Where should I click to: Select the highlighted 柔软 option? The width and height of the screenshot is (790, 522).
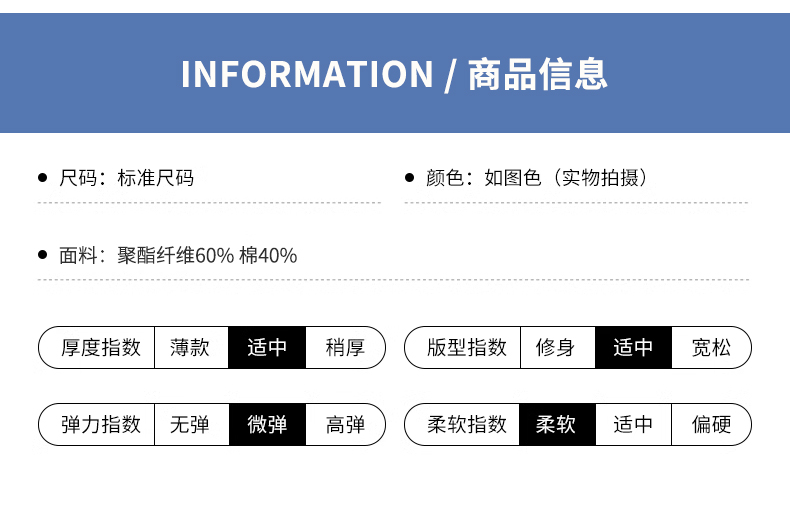point(556,425)
